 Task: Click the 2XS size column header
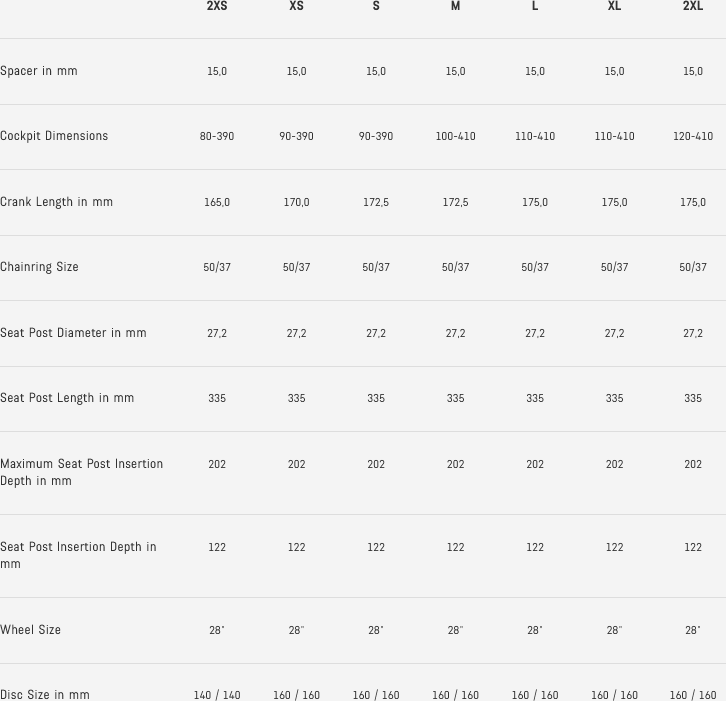(x=217, y=6)
